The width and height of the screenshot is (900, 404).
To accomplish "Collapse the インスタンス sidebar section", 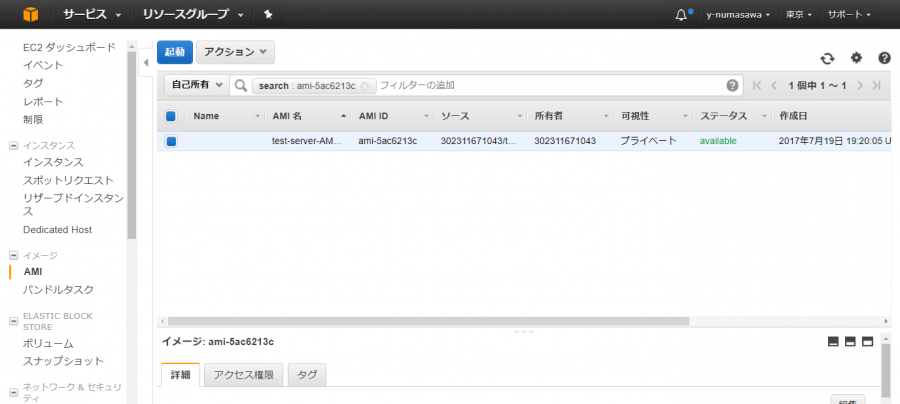I will tap(14, 146).
